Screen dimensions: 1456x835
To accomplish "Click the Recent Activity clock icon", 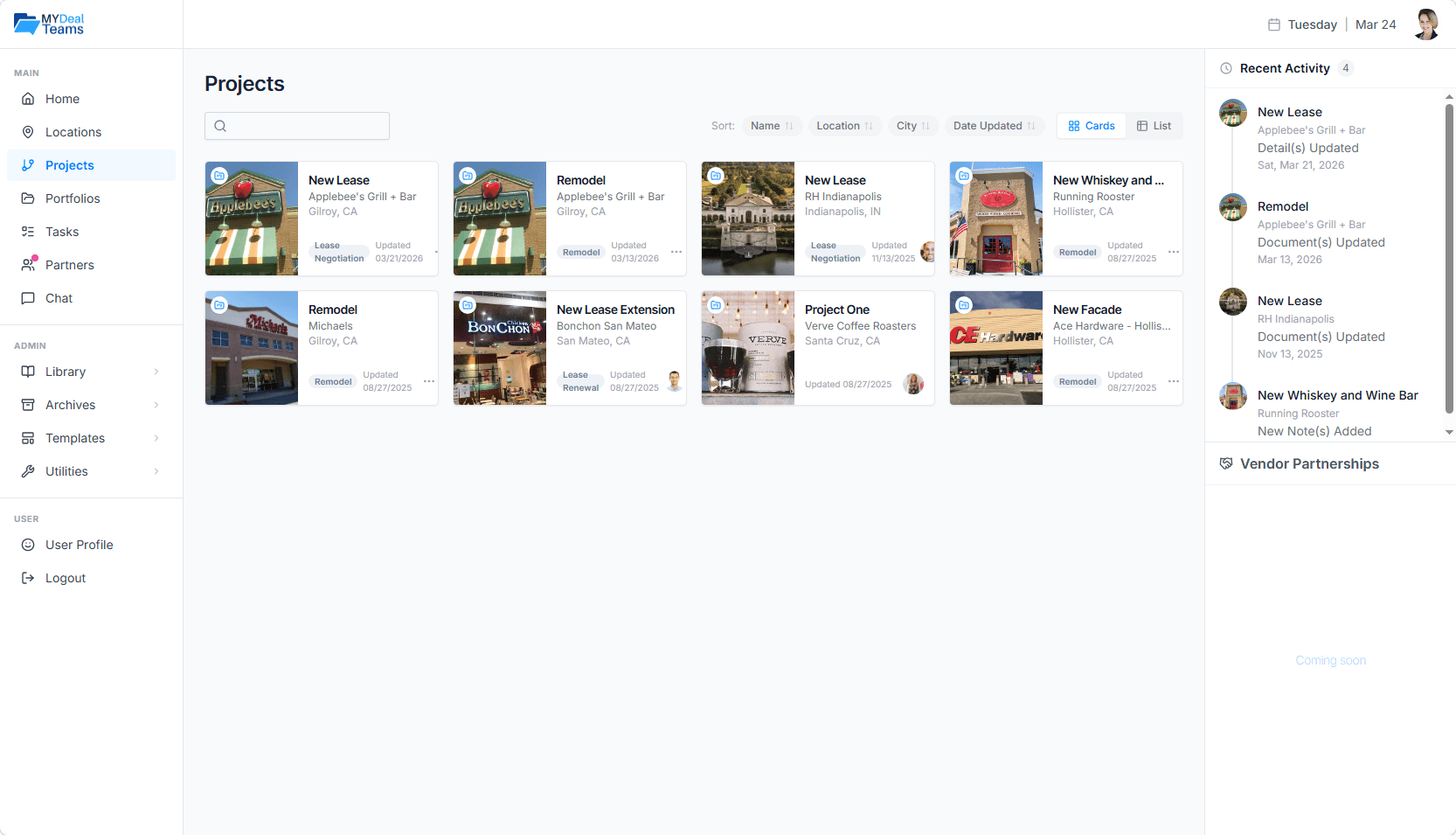I will [1226, 68].
